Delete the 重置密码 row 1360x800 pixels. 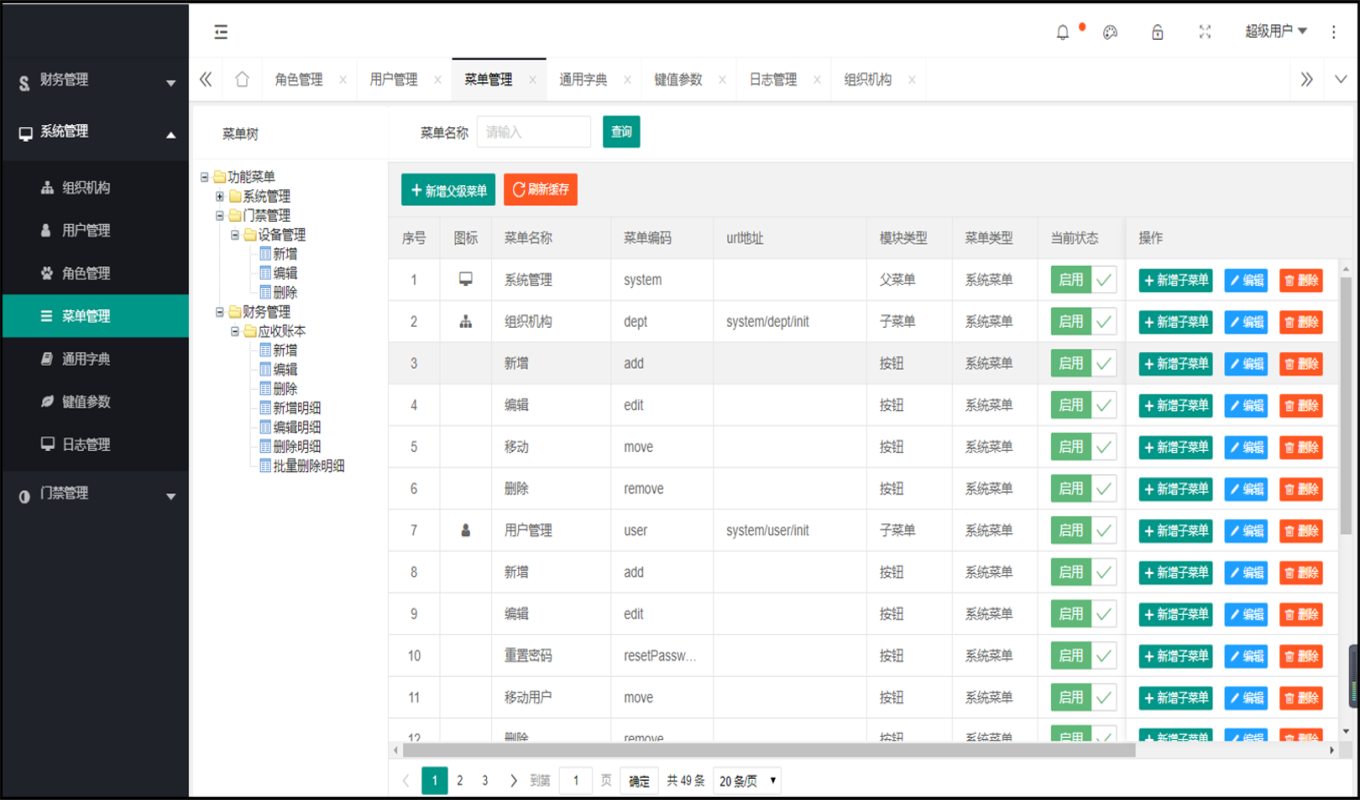pyautogui.click(x=1301, y=656)
